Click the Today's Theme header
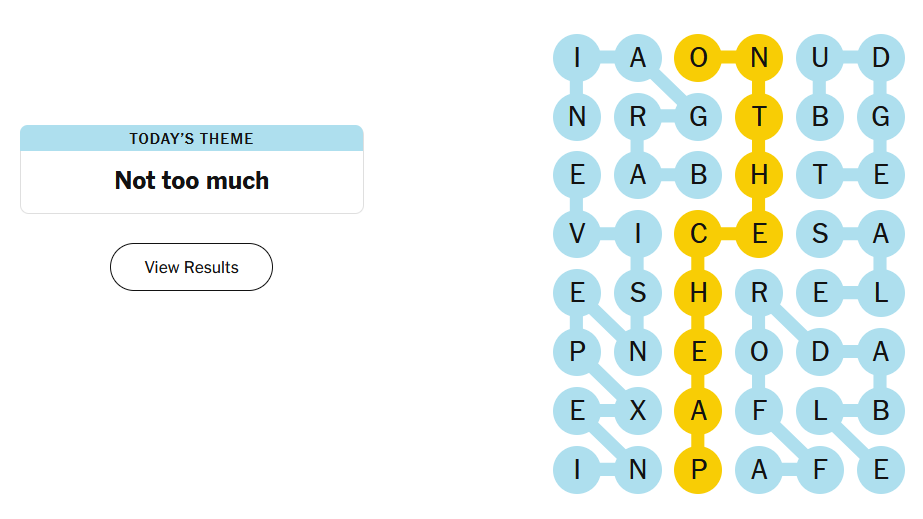This screenshot has width=923, height=519. tap(191, 139)
